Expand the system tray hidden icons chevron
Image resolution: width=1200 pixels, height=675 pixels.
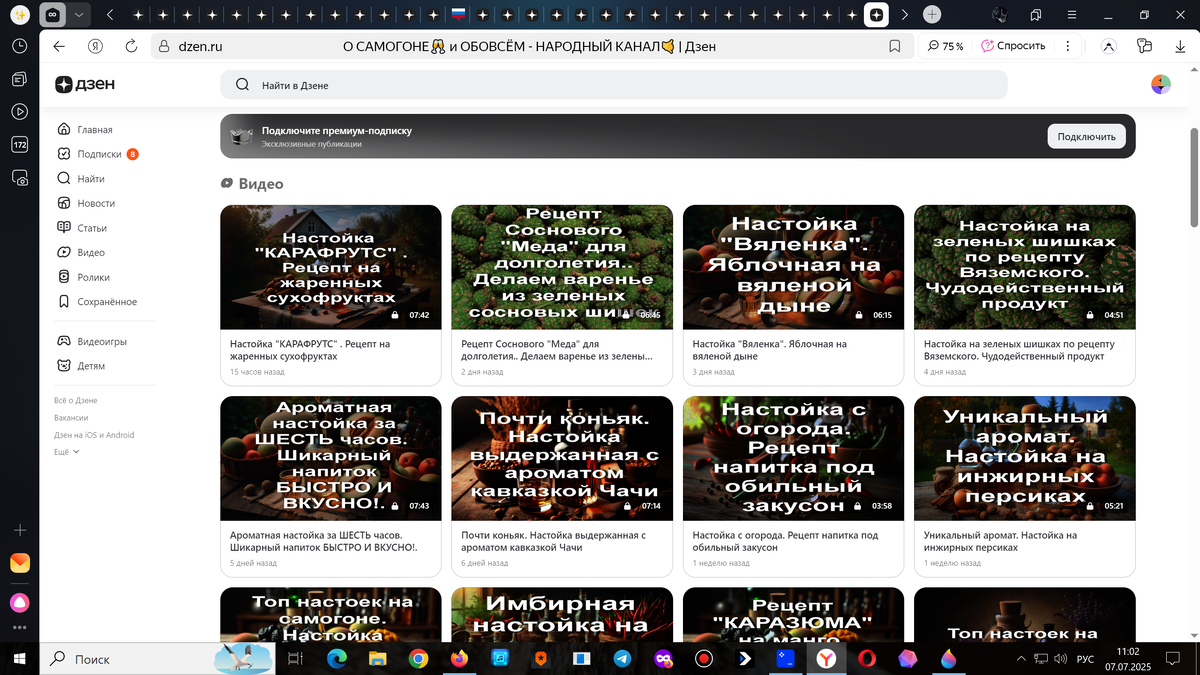[x=1019, y=659]
